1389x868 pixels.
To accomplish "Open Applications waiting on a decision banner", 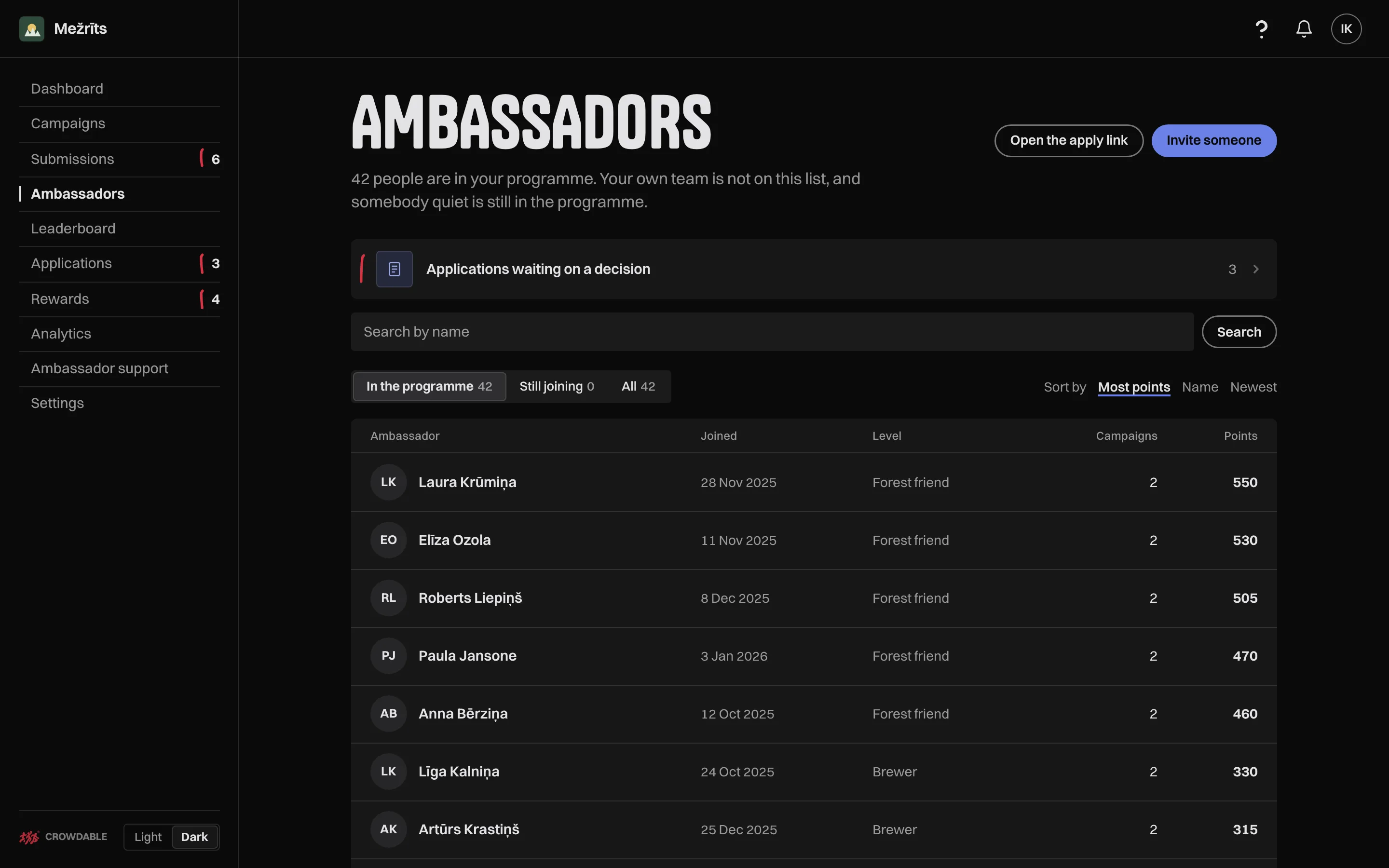I will pyautogui.click(x=814, y=269).
